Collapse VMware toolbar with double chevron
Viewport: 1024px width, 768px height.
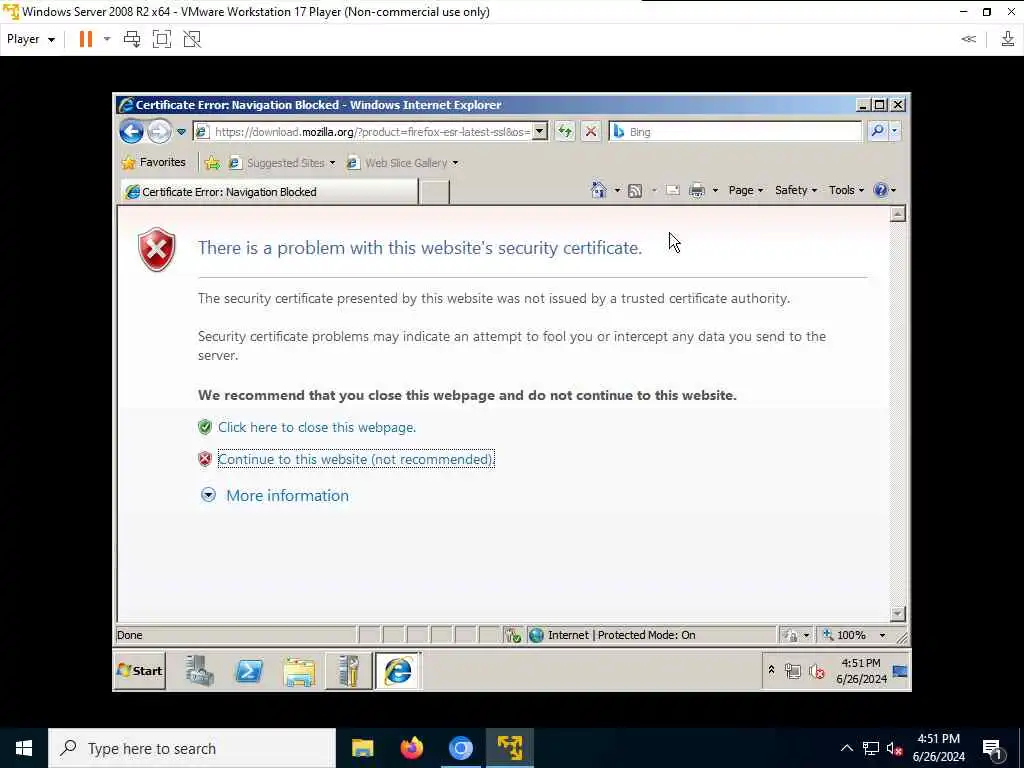[968, 39]
